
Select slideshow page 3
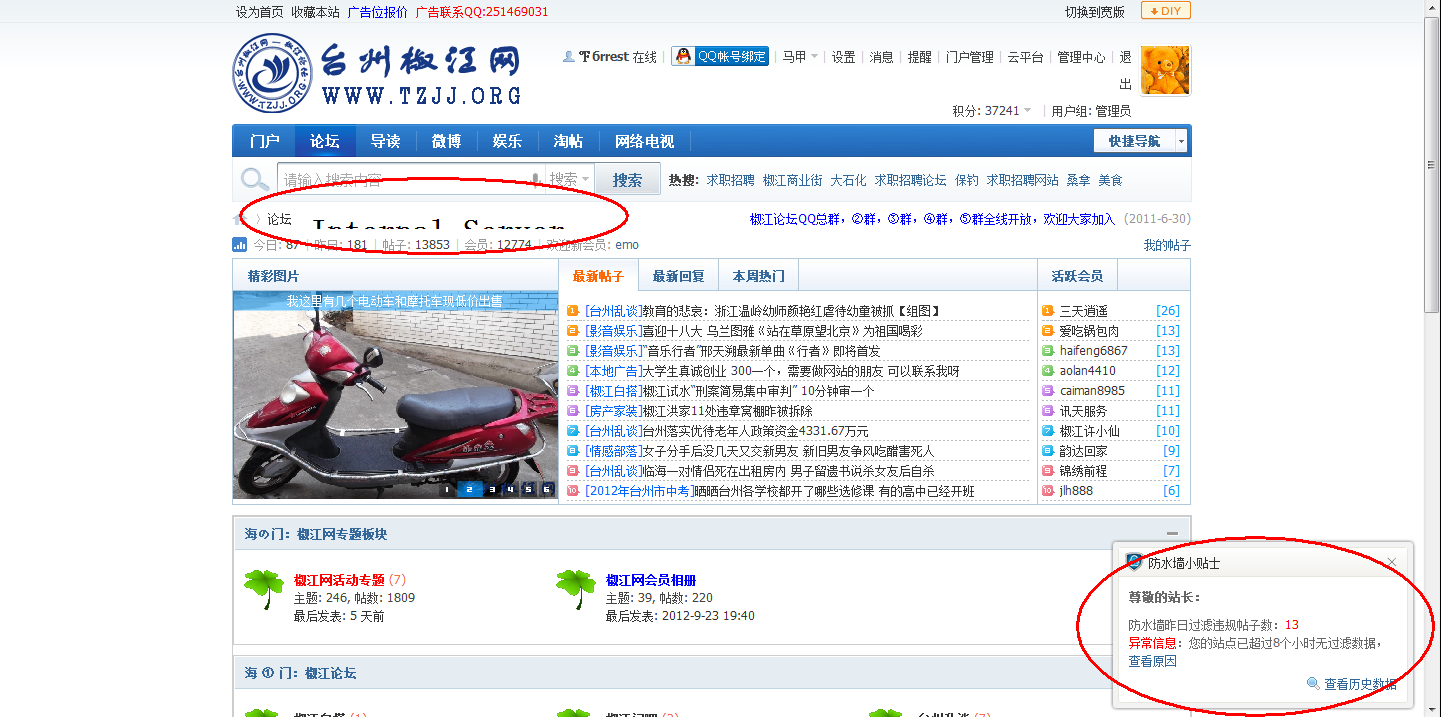pos(492,489)
